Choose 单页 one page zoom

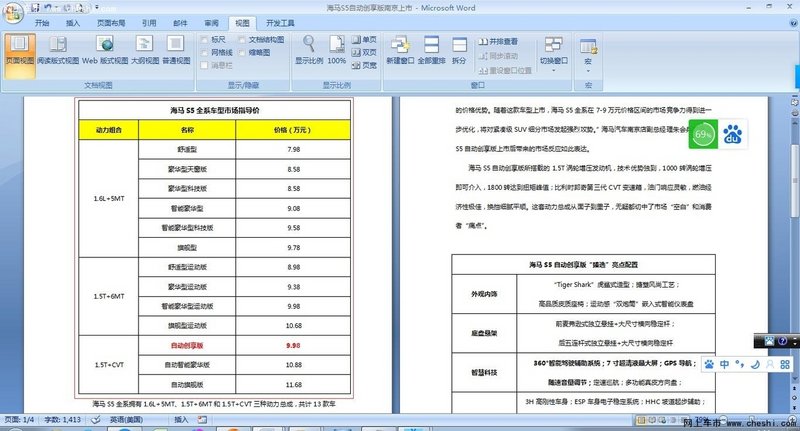[364, 39]
